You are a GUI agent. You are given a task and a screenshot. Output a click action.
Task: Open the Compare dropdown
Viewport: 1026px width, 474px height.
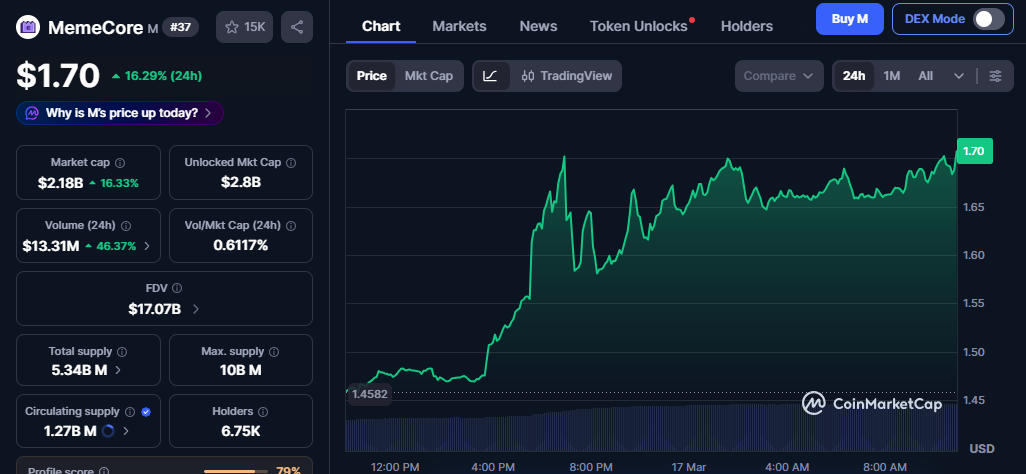click(x=779, y=76)
